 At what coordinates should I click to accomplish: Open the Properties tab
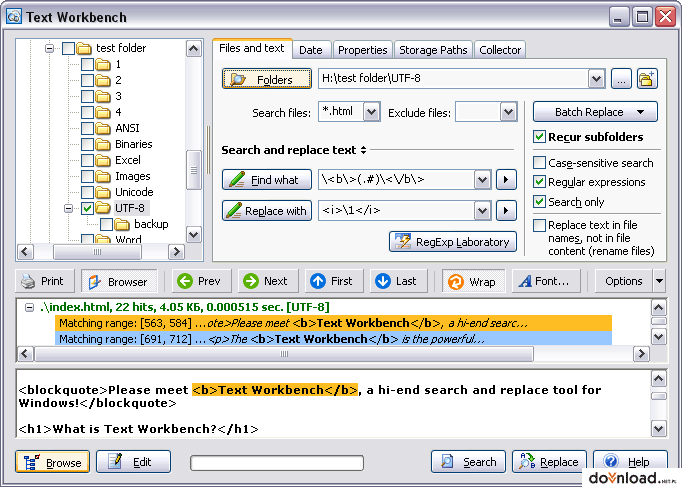(362, 50)
